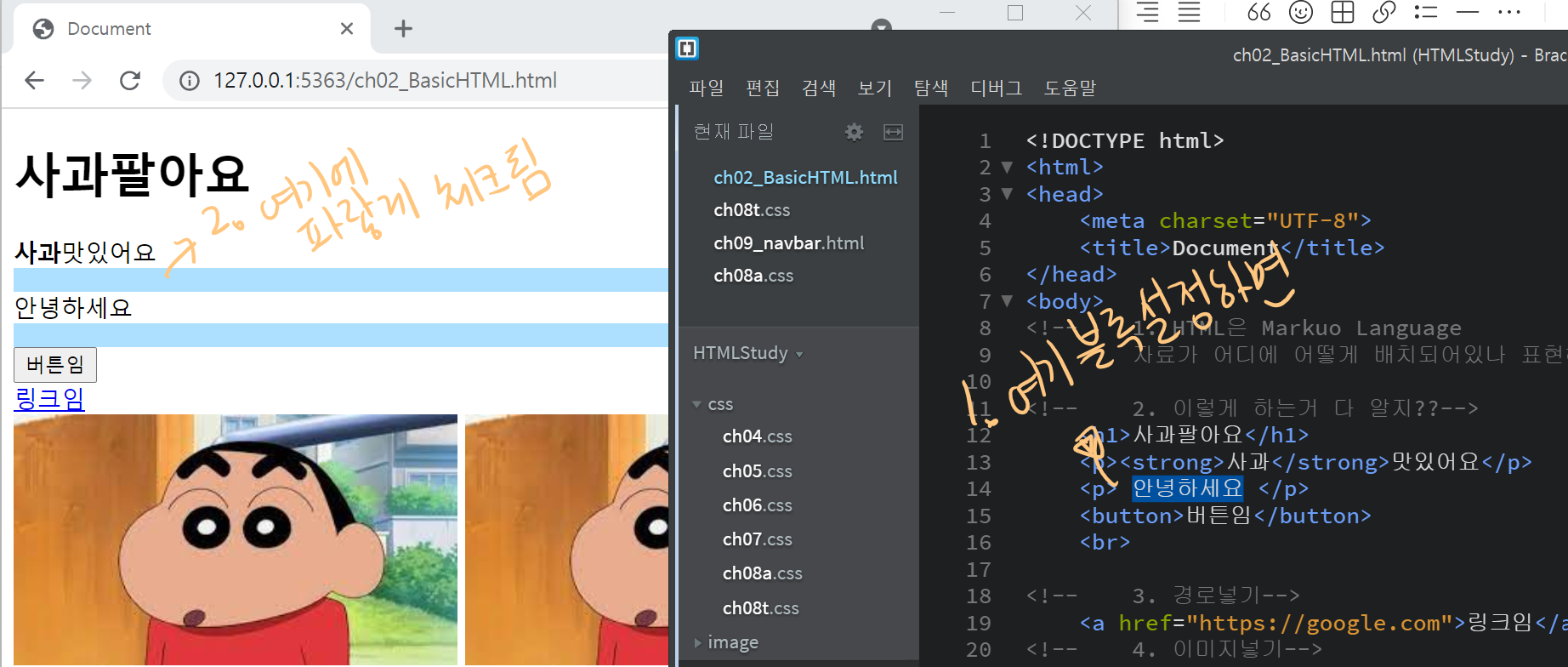Screen dimensions: 1568x667
Task: Insert a horizontal line via dash icon
Action: (x=1468, y=12)
